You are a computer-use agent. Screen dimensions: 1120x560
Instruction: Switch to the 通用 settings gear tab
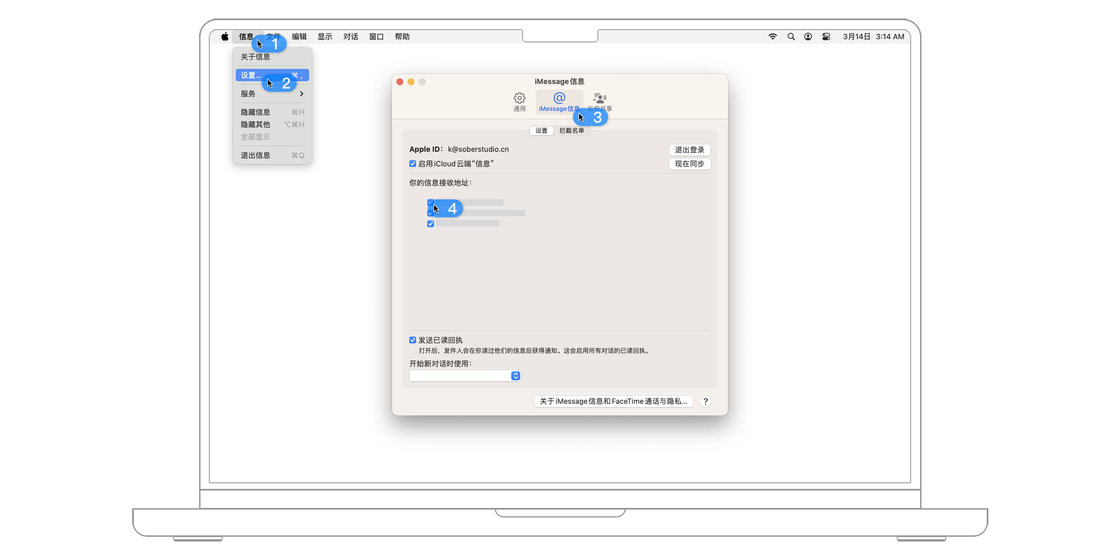pos(519,102)
